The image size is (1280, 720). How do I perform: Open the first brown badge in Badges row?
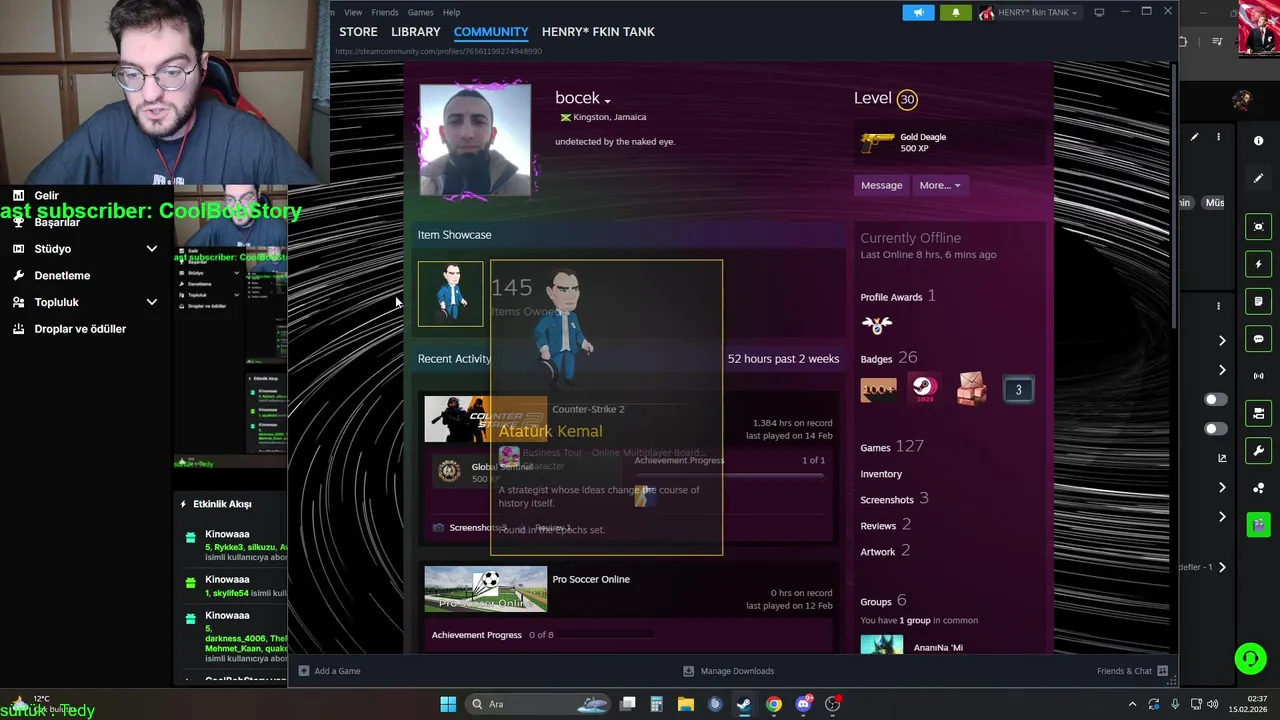point(878,389)
